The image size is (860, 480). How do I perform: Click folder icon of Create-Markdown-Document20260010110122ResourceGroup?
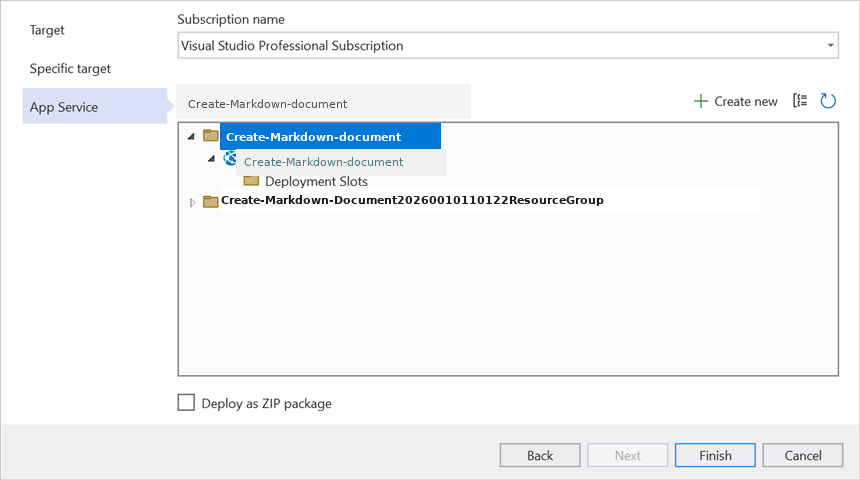[x=211, y=201]
